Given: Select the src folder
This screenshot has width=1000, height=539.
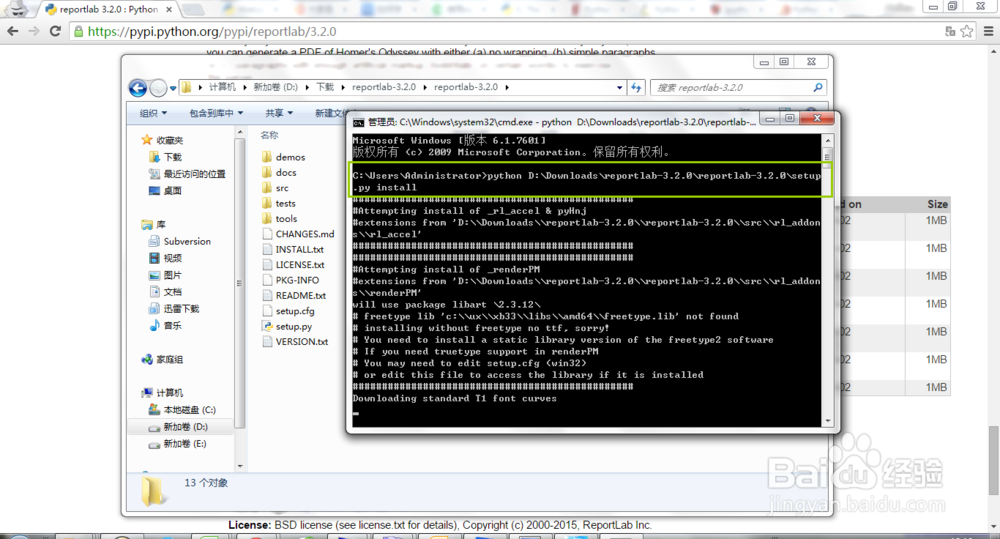Looking at the screenshot, I should (x=276, y=188).
